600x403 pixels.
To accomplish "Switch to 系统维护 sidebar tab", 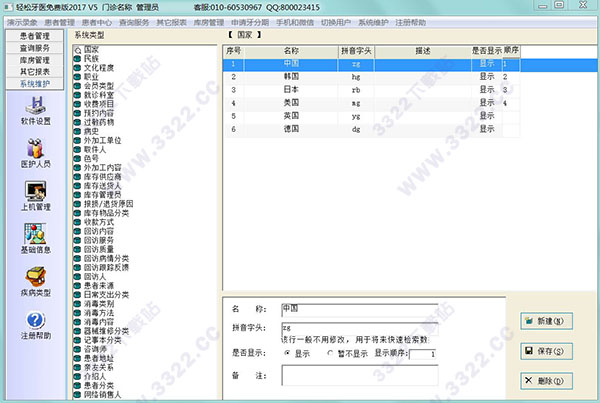I will tap(35, 83).
